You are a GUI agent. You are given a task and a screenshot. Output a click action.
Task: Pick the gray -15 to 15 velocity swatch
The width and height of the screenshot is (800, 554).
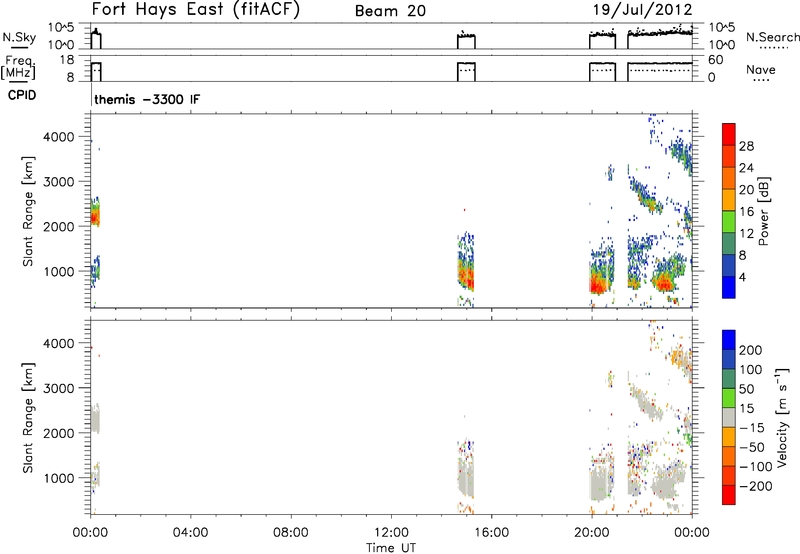[x=729, y=417]
